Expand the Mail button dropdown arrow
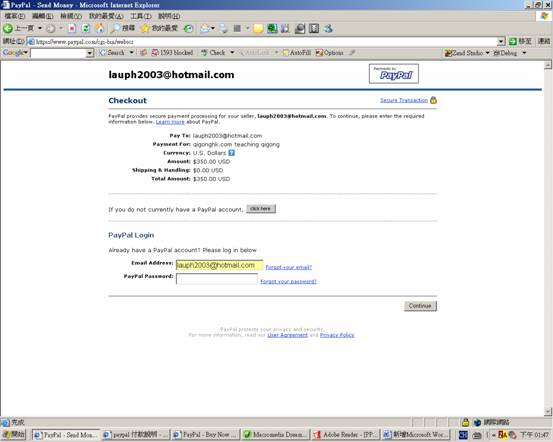The image size is (553, 442). [x=213, y=28]
